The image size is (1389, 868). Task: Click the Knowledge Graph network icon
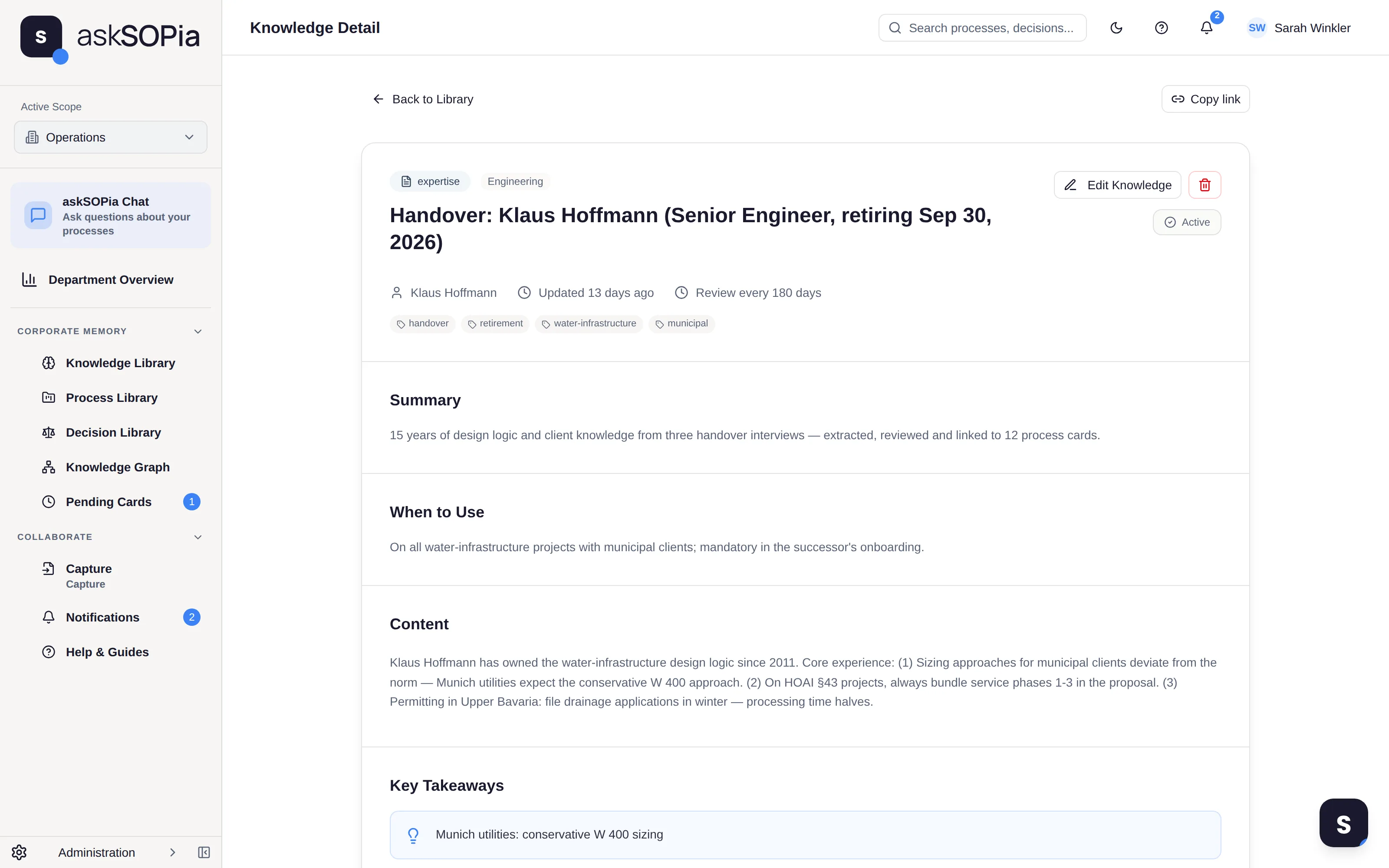(x=49, y=467)
